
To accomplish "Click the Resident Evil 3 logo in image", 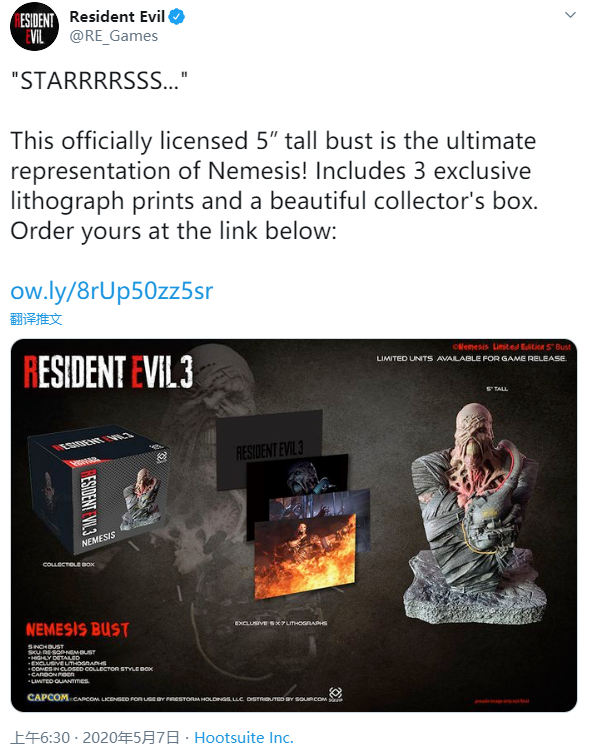I will pyautogui.click(x=109, y=371).
